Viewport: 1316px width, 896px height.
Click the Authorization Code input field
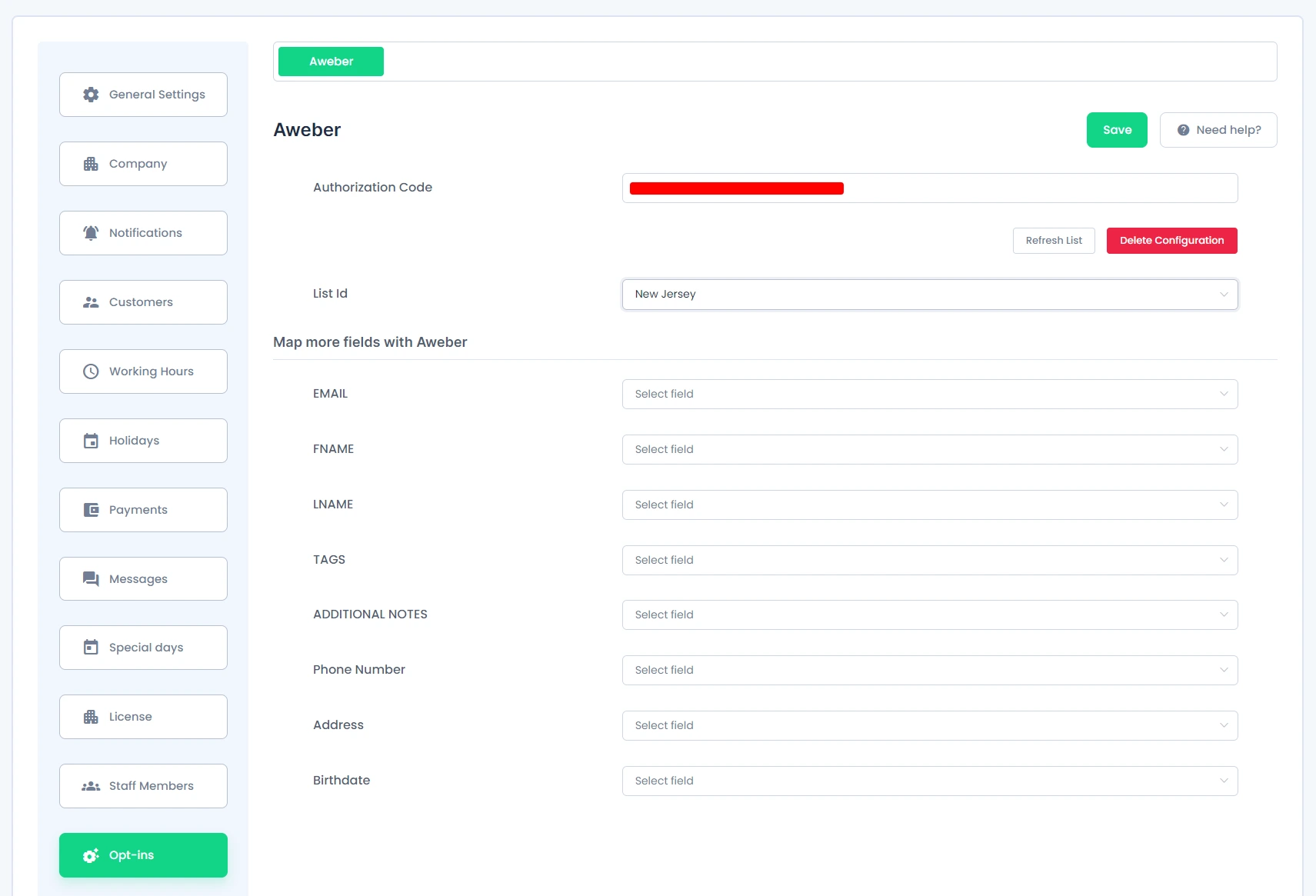coord(1038,188)
